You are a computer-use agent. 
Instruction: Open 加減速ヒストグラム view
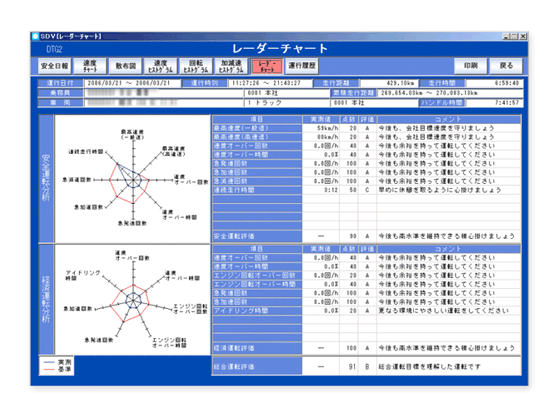coord(231,66)
